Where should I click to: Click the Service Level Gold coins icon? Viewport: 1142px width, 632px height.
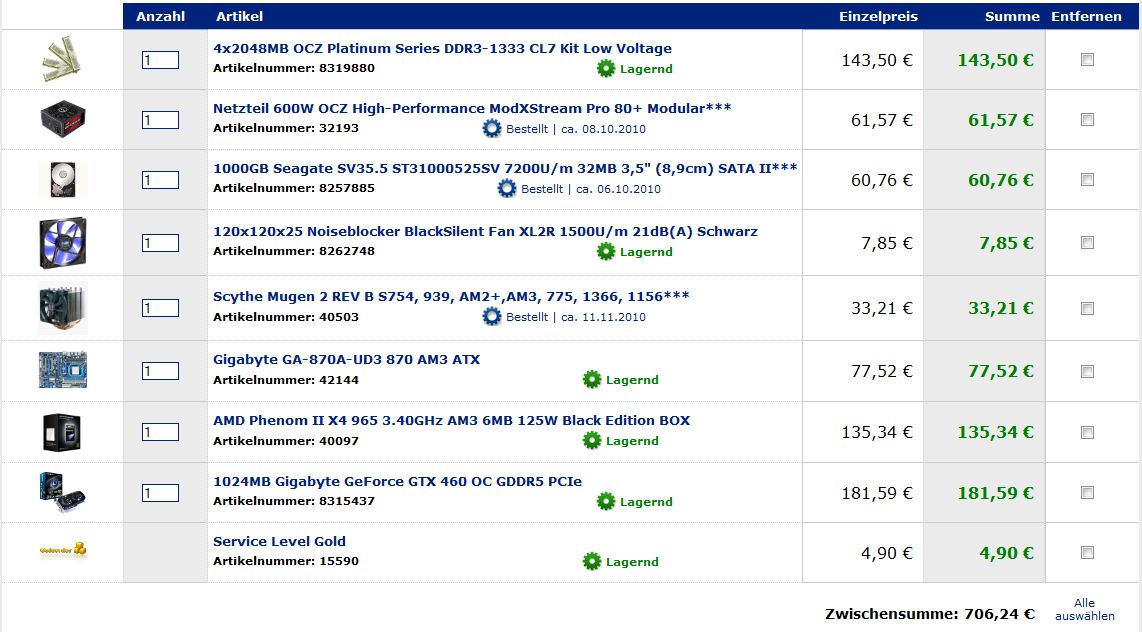coord(63,550)
